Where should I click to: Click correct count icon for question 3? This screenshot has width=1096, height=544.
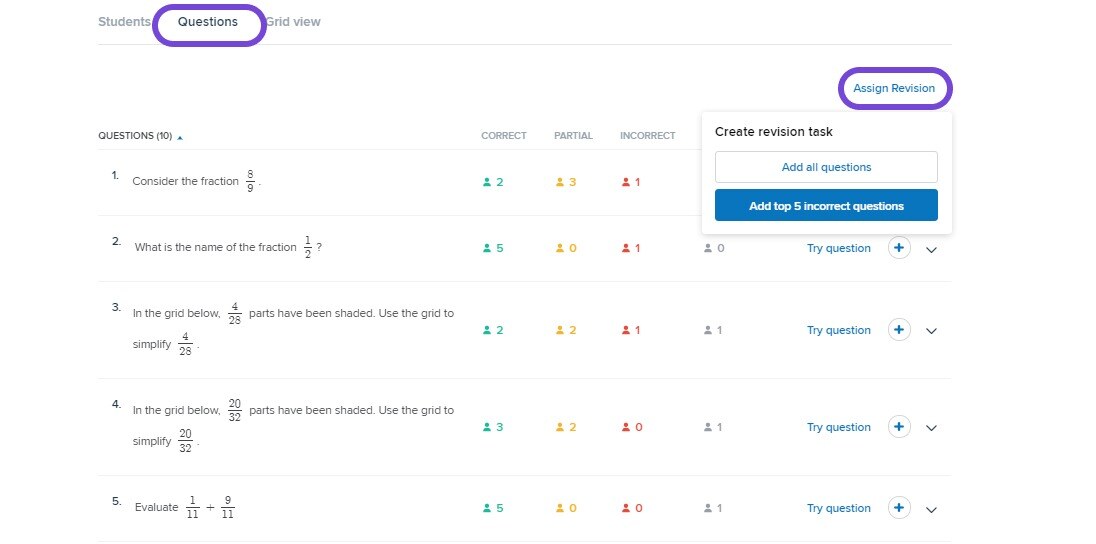487,330
